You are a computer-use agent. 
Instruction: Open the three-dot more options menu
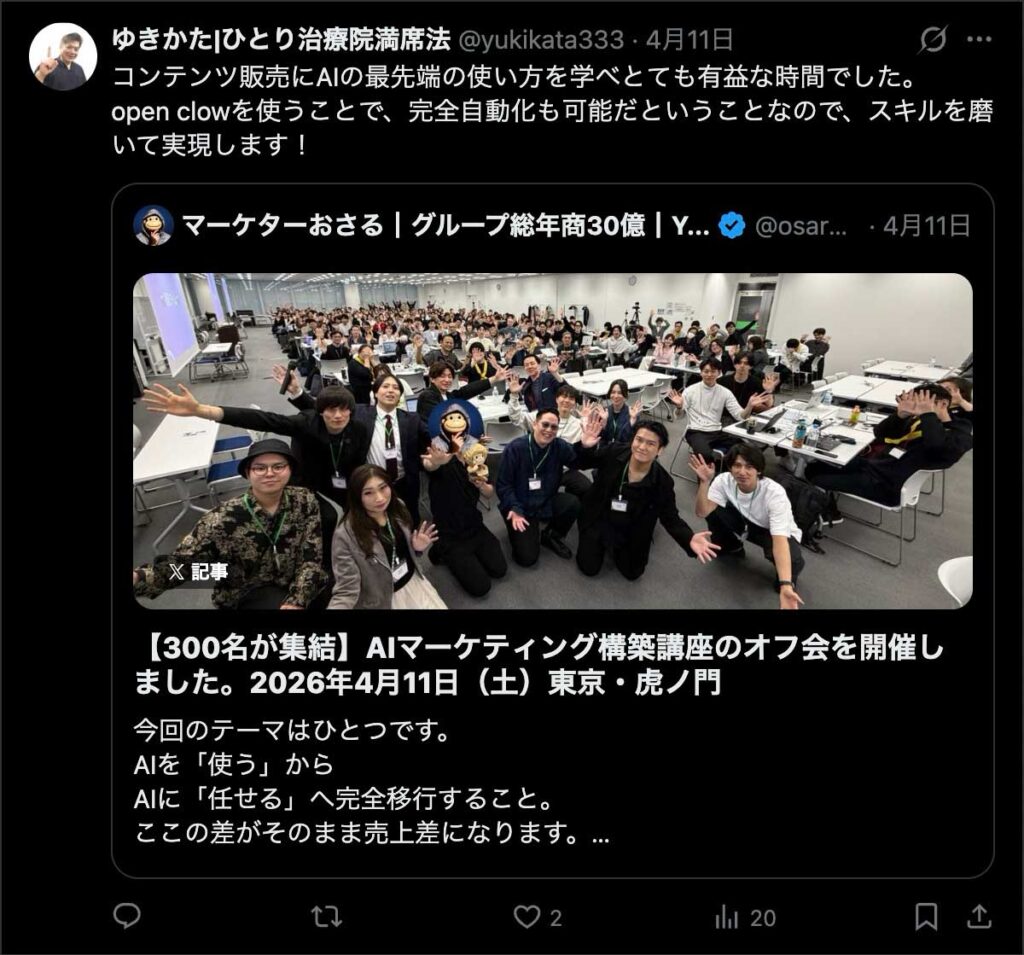[x=979, y=40]
